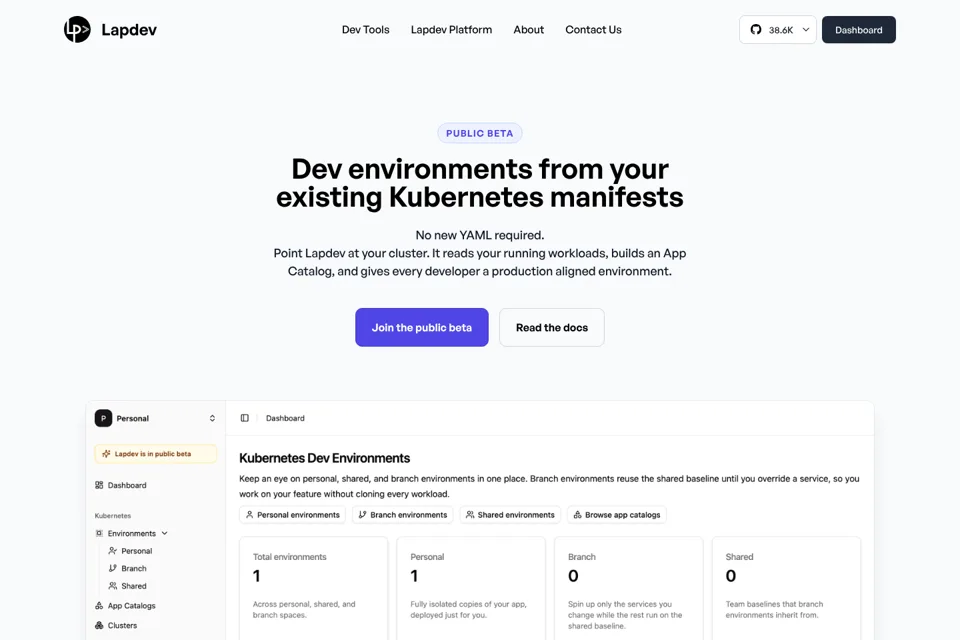Click the Lapdev brand name
This screenshot has height=640, width=960.
pyautogui.click(x=129, y=29)
